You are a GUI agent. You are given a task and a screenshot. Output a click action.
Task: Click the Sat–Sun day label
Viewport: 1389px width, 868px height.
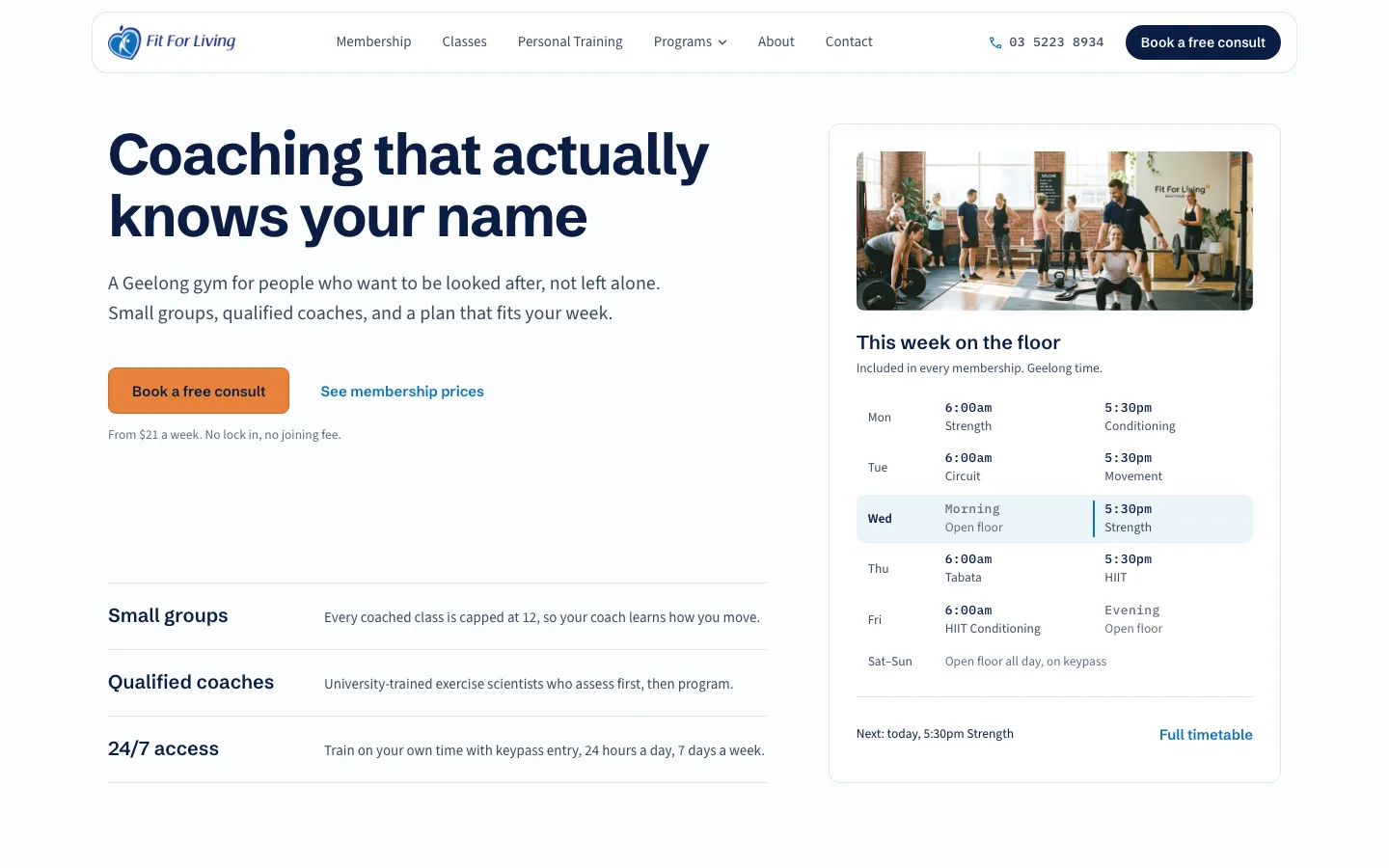[889, 662]
